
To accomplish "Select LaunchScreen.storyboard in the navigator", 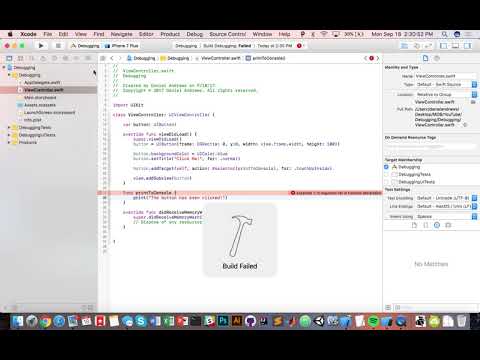I will (x=49, y=112).
